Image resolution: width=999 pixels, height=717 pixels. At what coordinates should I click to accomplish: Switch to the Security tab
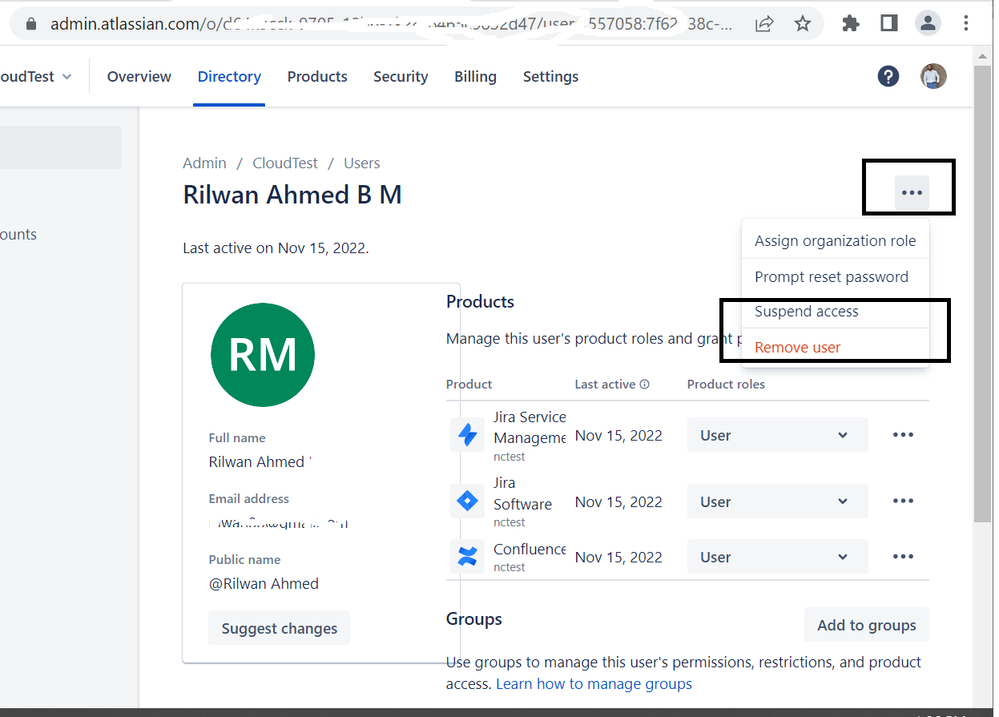coord(401,76)
